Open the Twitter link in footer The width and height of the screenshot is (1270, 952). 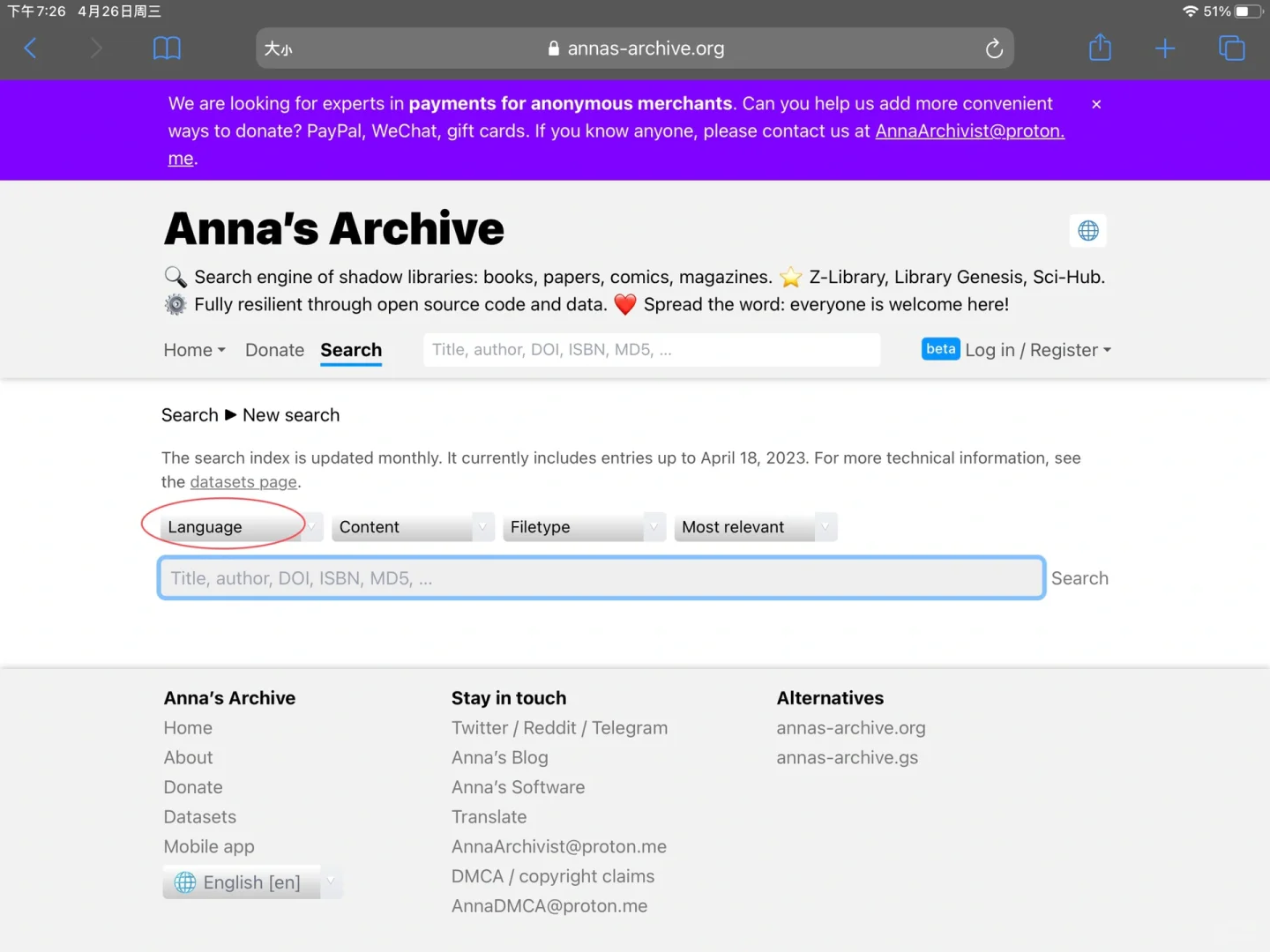click(480, 728)
